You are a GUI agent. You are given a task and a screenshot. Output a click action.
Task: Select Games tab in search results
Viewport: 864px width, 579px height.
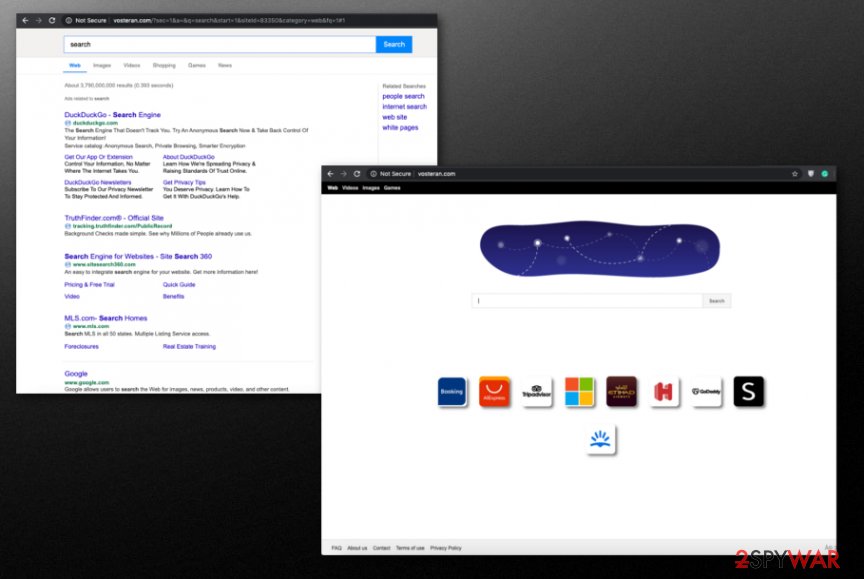[x=197, y=66]
